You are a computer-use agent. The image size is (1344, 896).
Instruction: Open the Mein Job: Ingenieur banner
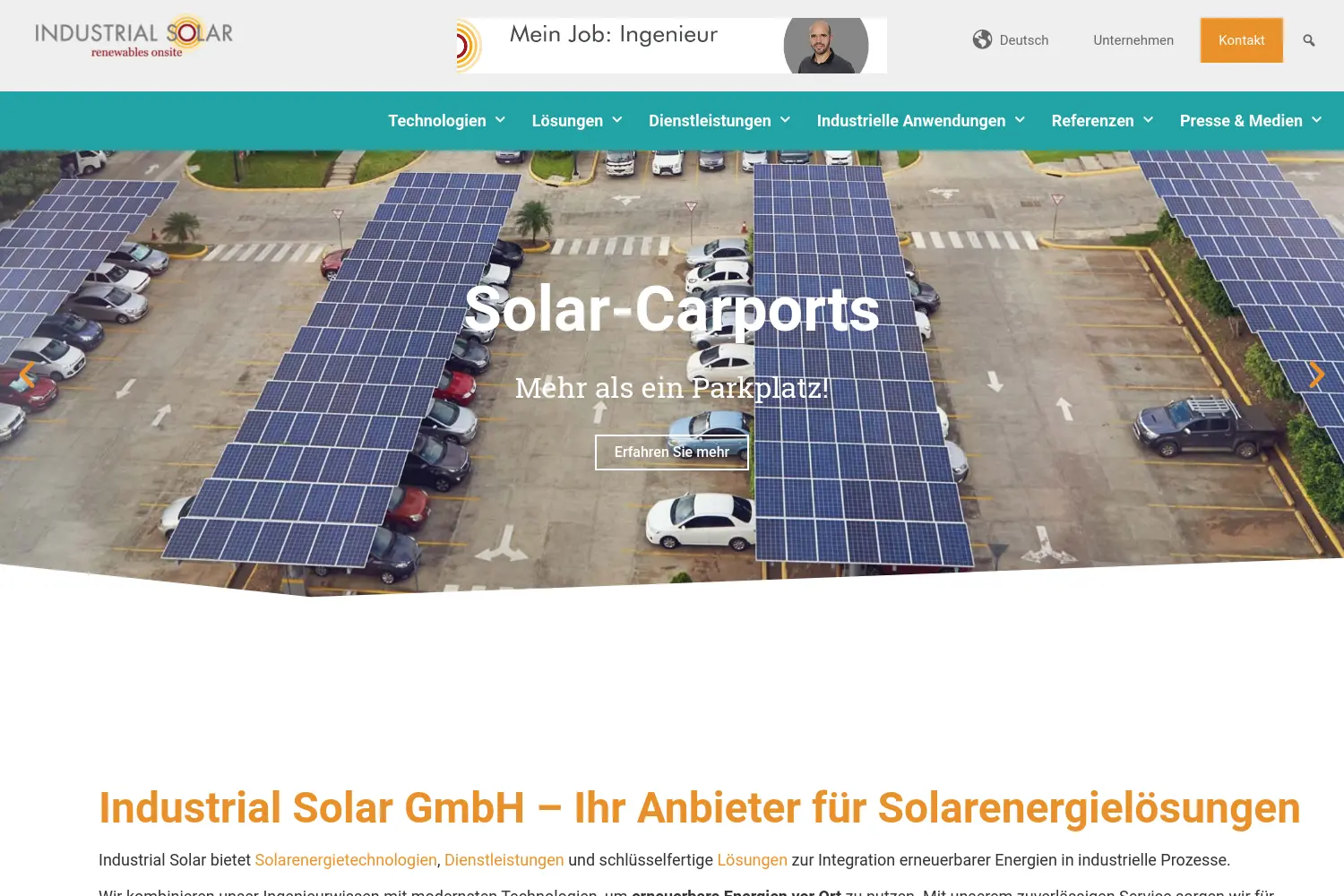coord(672,46)
